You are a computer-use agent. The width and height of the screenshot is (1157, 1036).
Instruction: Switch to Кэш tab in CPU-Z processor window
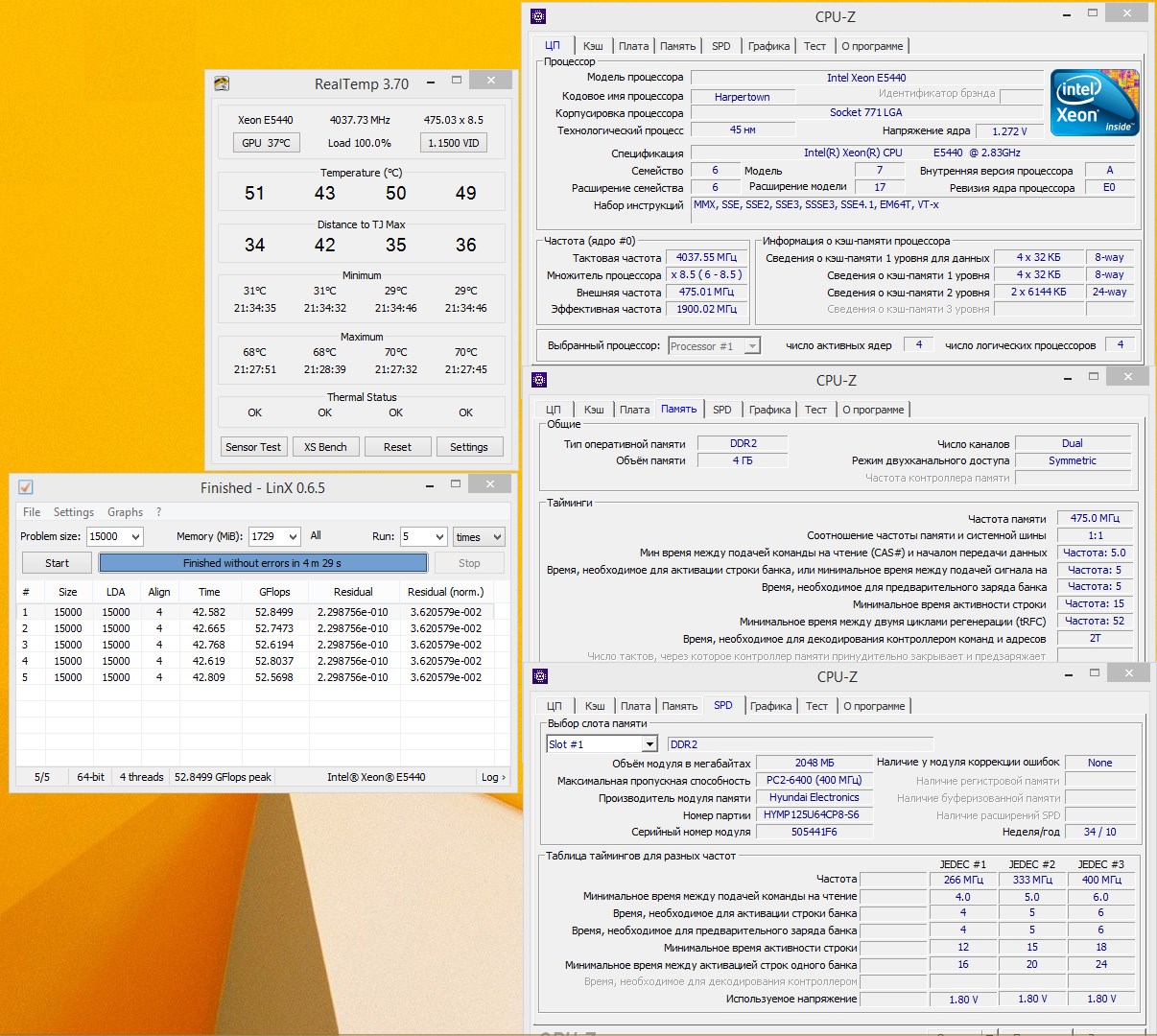tap(594, 46)
